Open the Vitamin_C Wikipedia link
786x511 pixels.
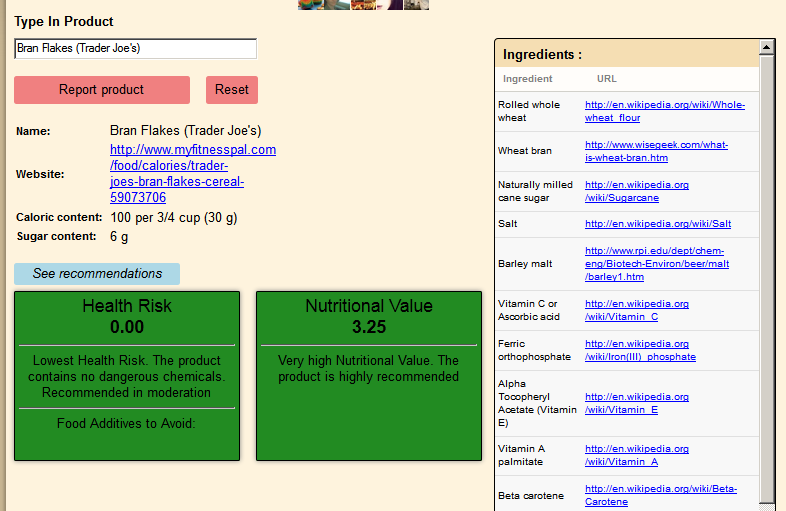coord(637,310)
